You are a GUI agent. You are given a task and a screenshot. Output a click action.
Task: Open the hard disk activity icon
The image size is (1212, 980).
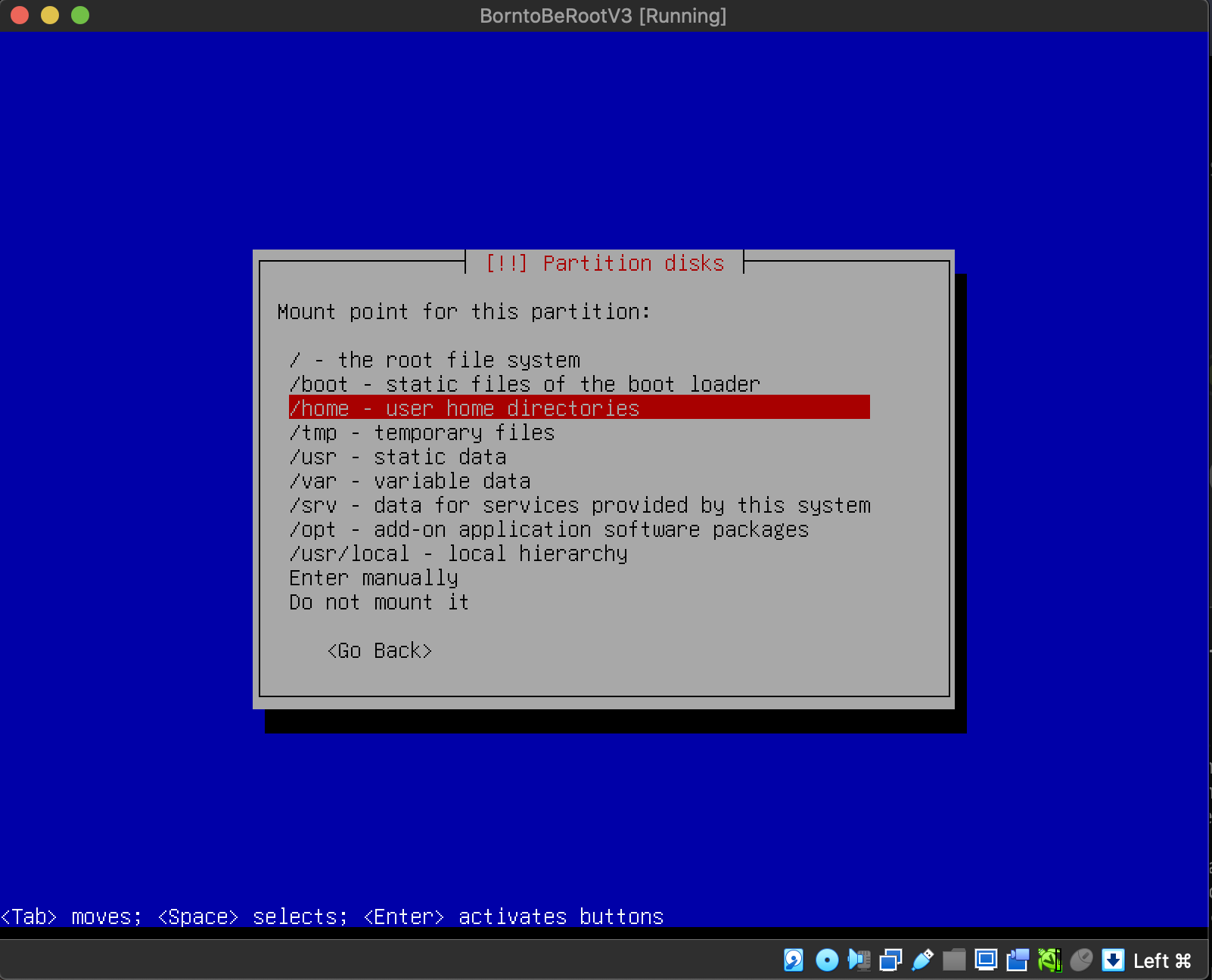pos(794,960)
